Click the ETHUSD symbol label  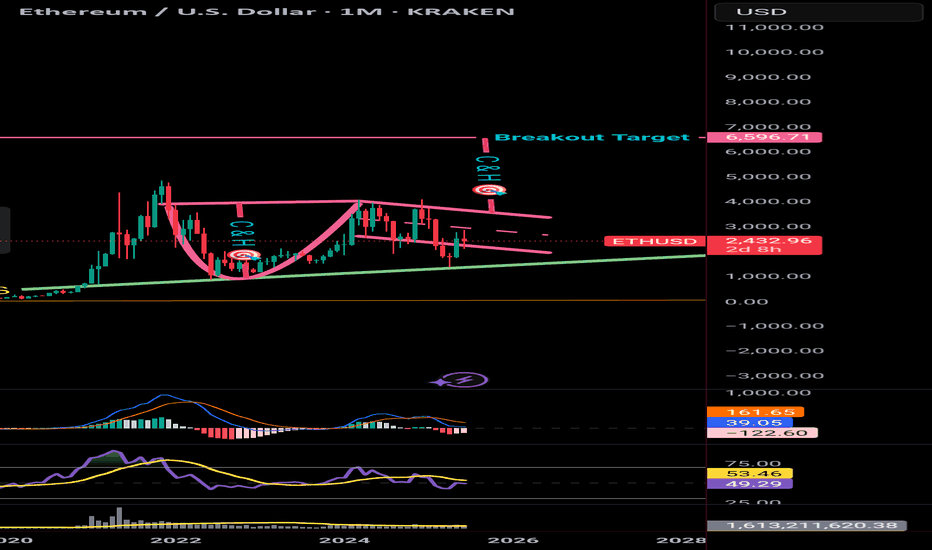click(654, 241)
